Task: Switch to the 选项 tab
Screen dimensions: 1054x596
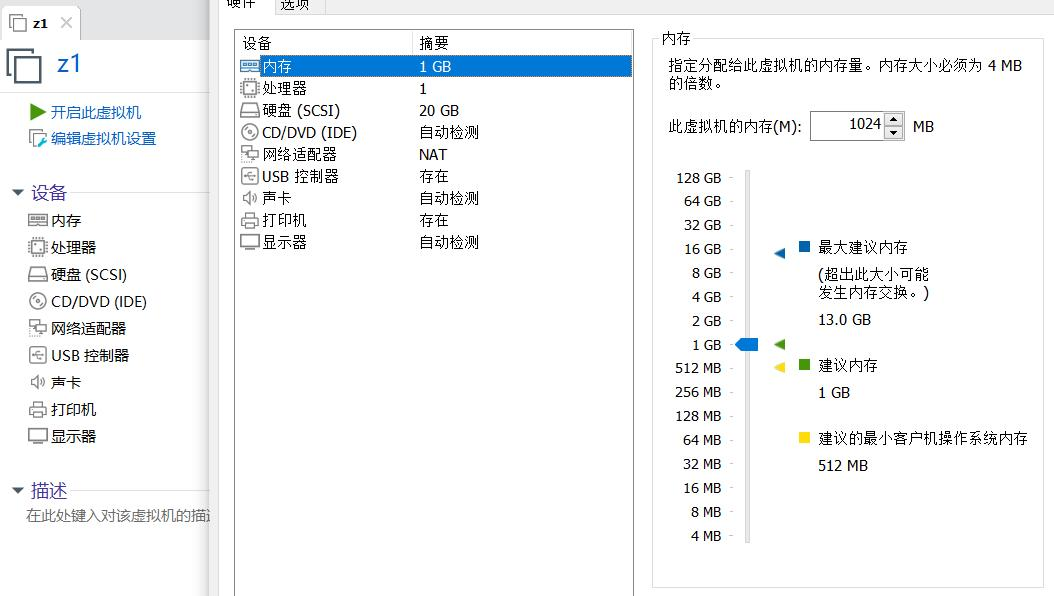Action: [x=294, y=5]
